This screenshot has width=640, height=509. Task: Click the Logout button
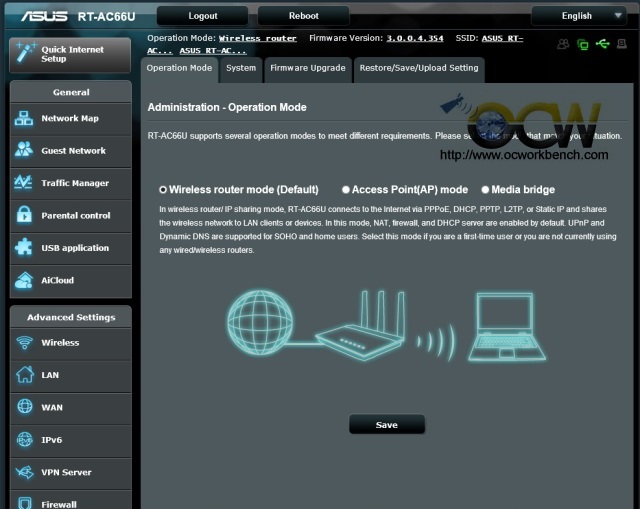point(202,16)
